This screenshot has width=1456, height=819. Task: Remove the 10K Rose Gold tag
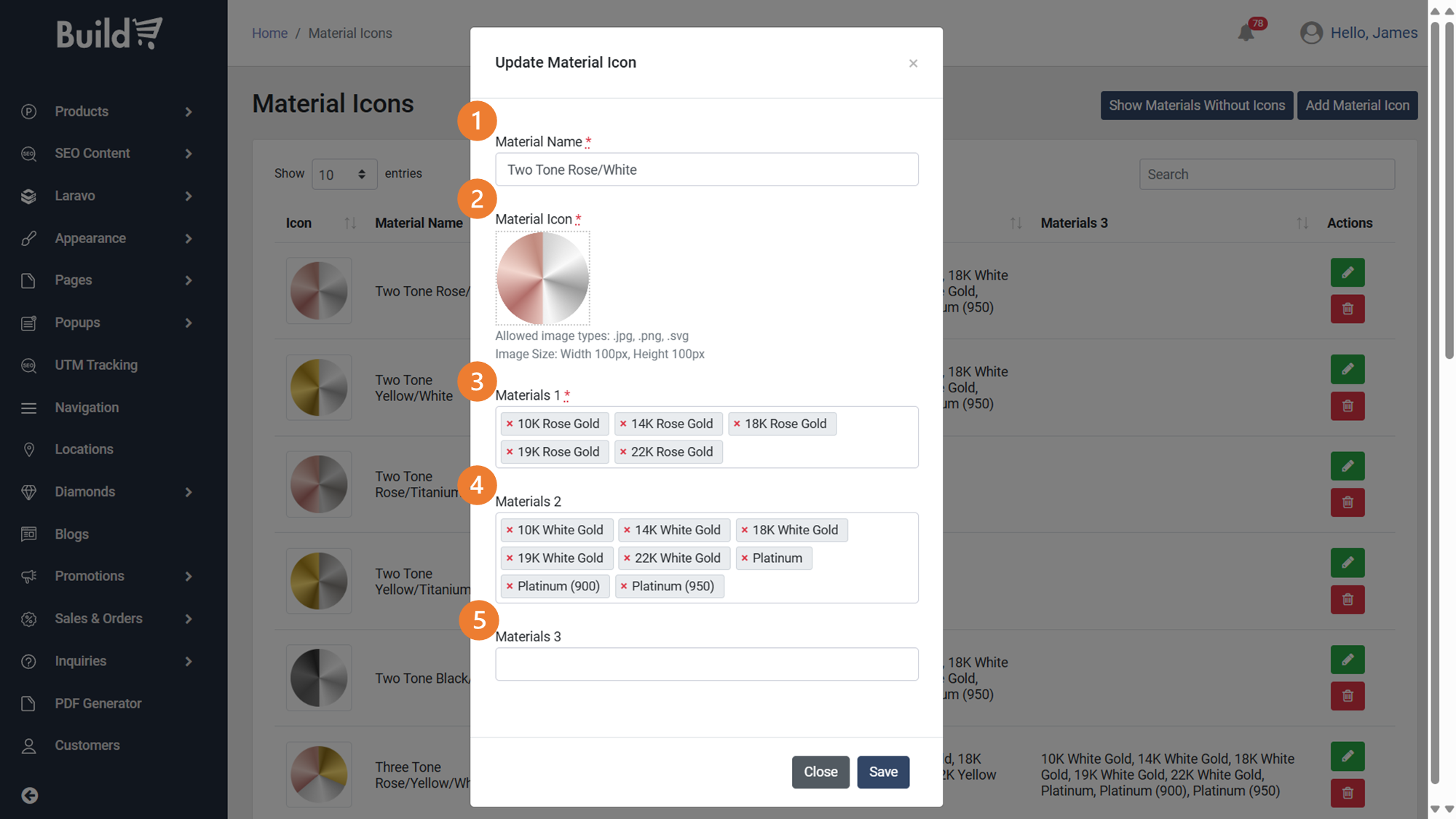pos(510,424)
